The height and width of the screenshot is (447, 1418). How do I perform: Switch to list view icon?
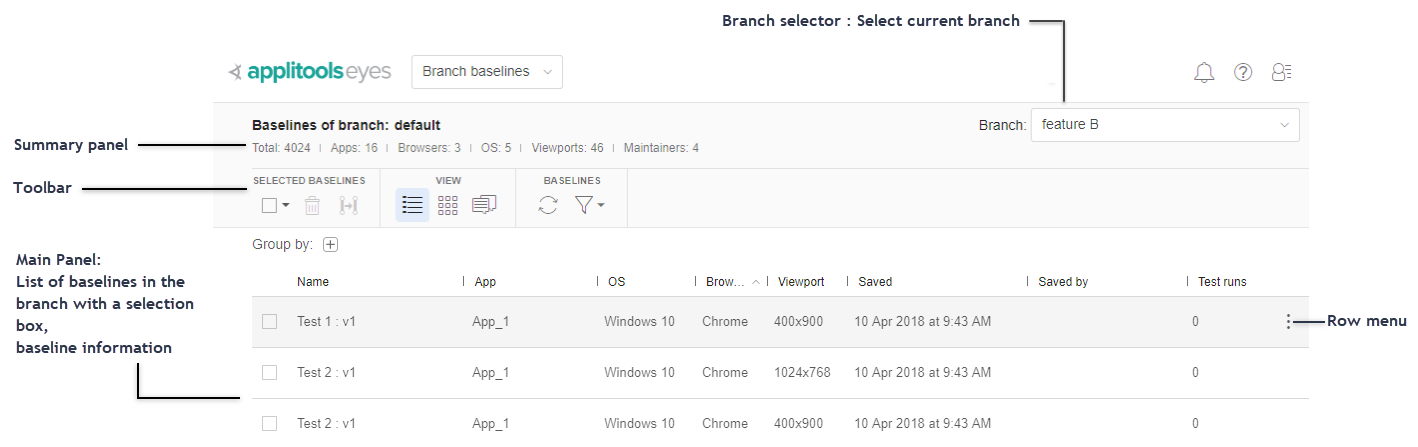click(412, 205)
